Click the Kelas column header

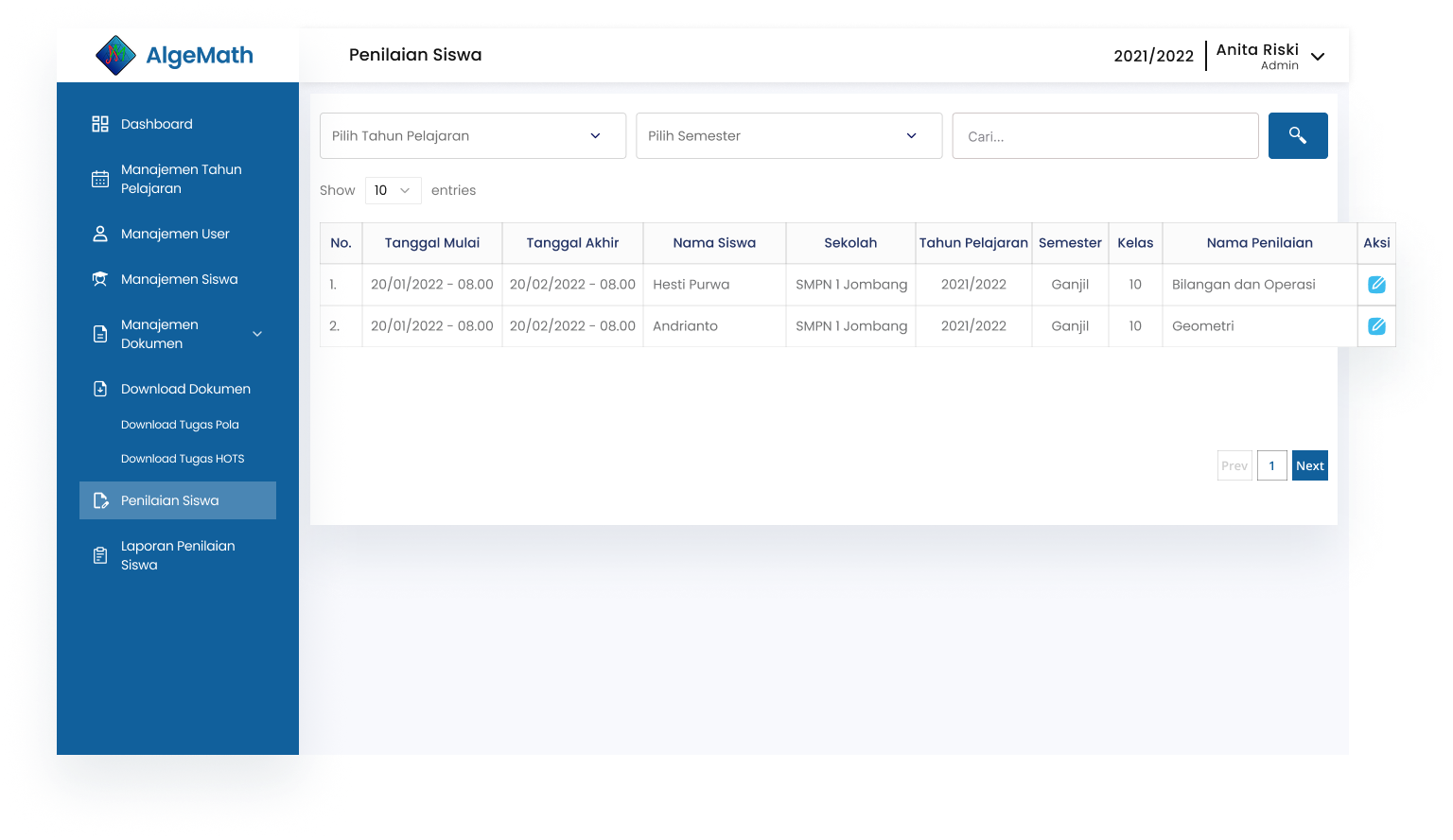tap(1135, 243)
